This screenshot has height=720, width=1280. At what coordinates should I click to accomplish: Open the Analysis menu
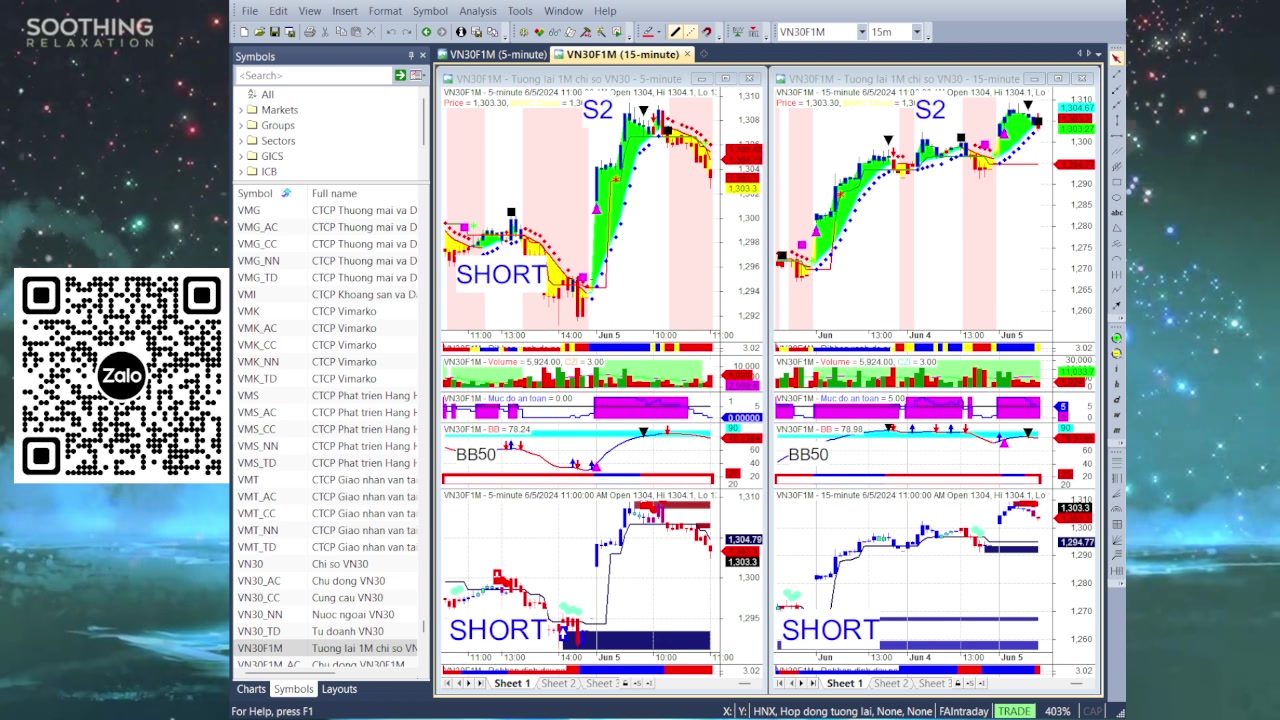point(477,11)
